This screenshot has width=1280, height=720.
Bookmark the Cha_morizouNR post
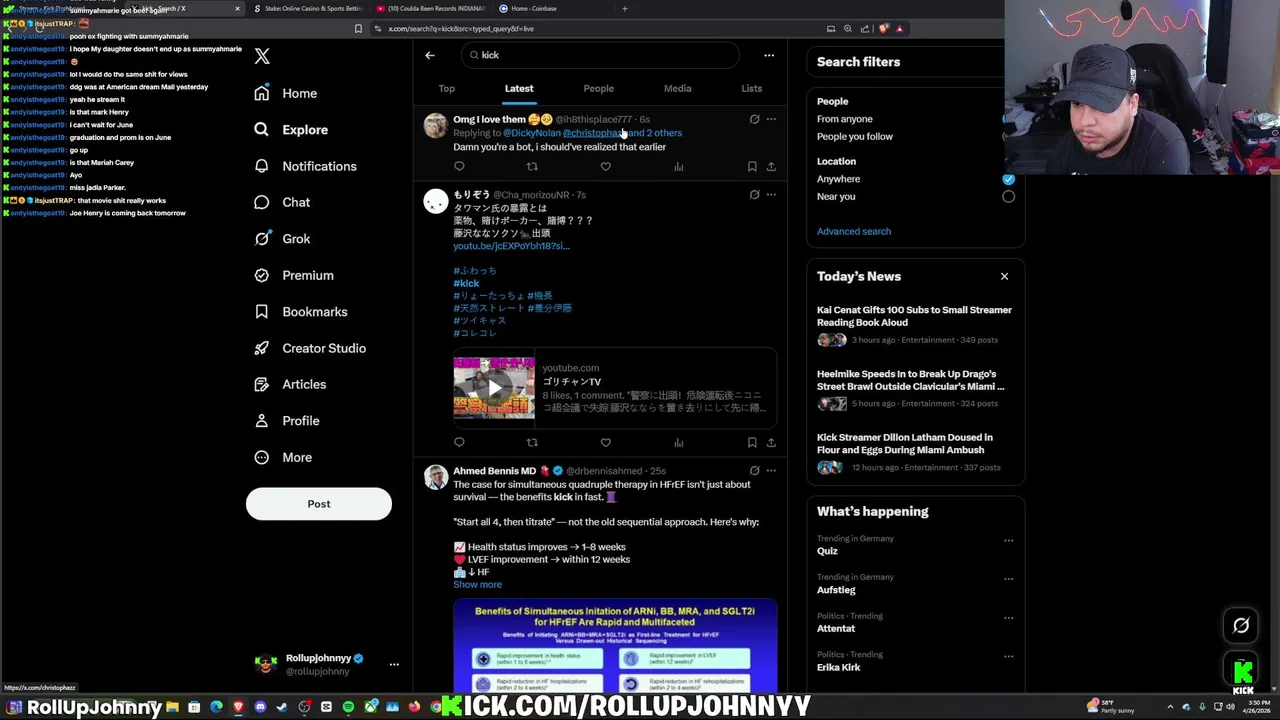[752, 443]
